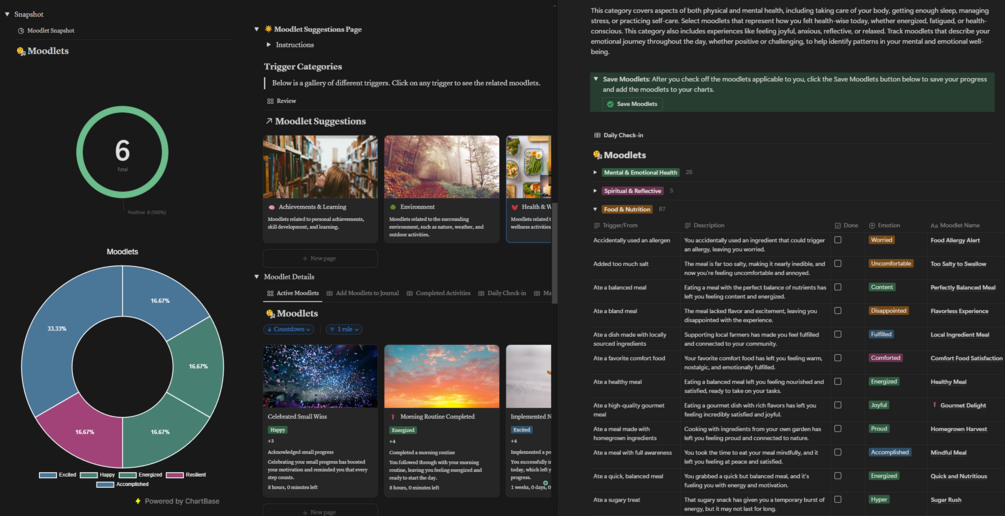Collapse the Moodlet Details toggle

256,277
